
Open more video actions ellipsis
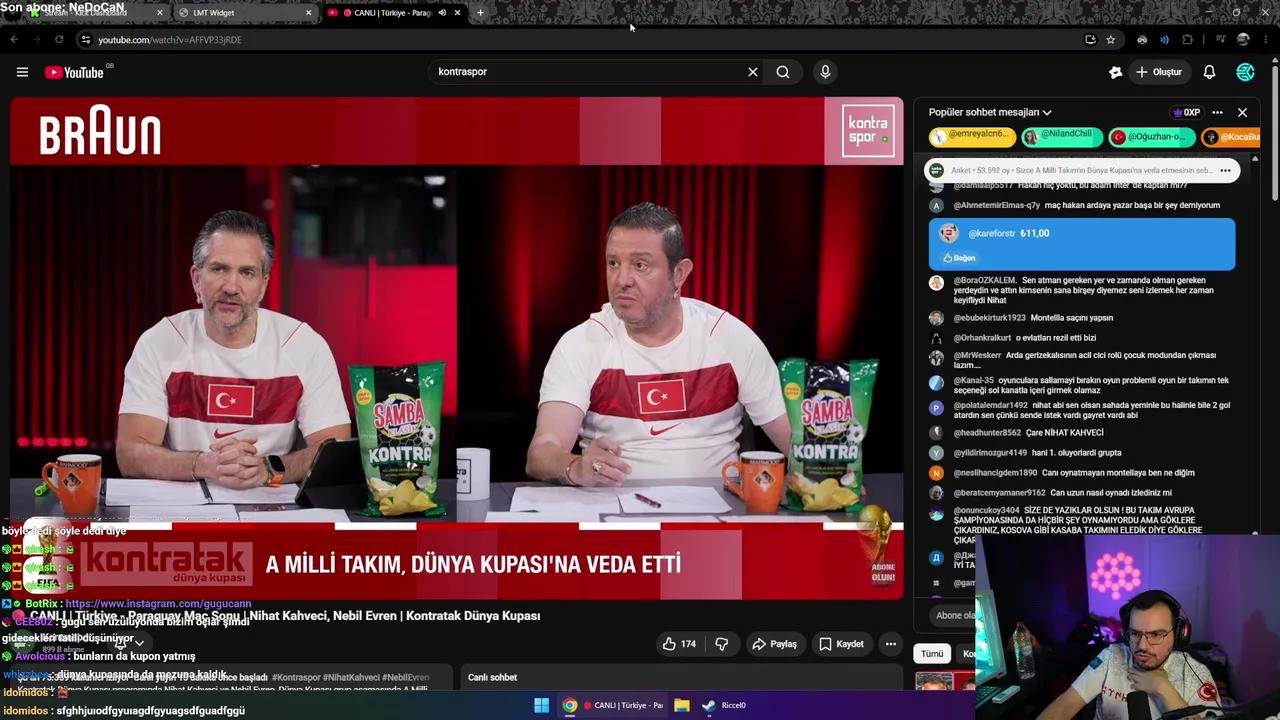click(890, 644)
